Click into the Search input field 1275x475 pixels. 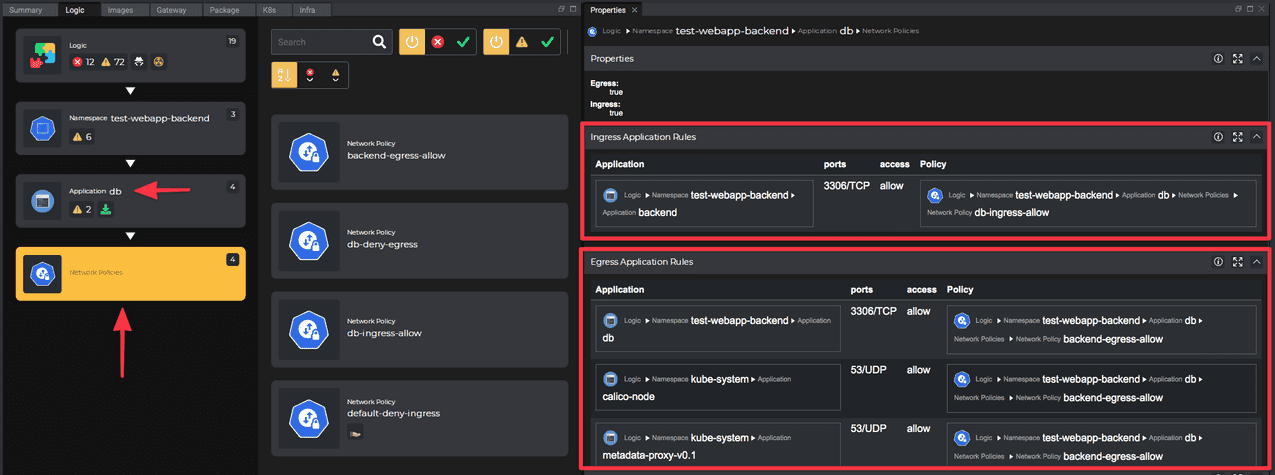[320, 42]
